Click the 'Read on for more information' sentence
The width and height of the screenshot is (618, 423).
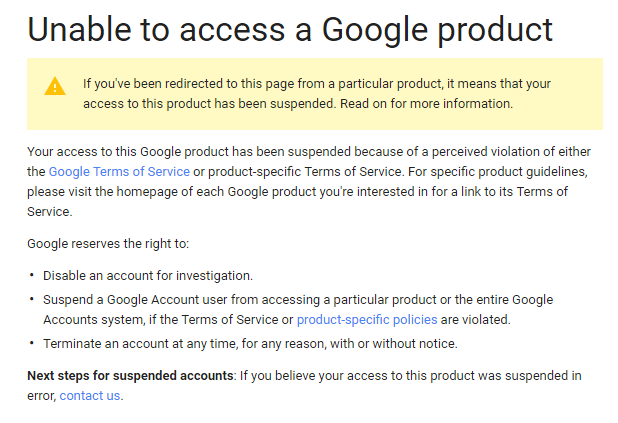point(426,104)
